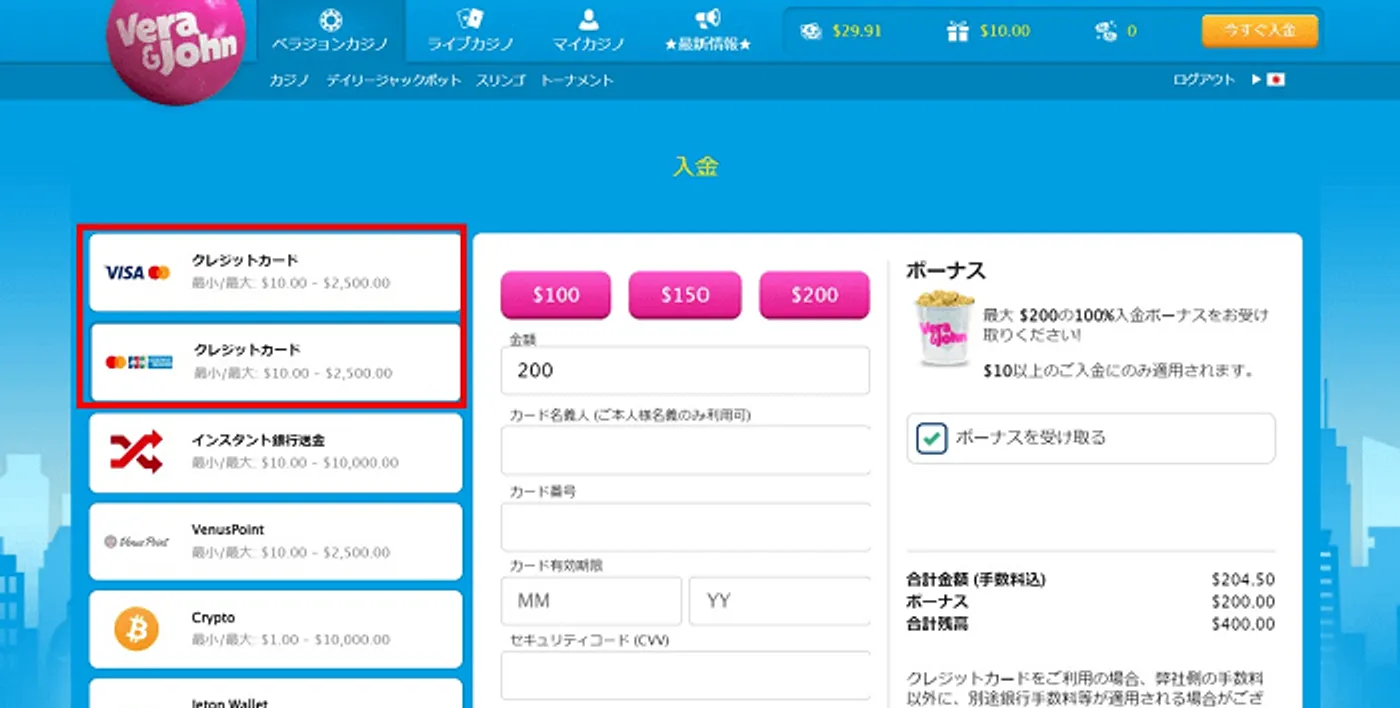The height and width of the screenshot is (708, 1400).
Task: Open the カジノ submenu link
Action: click(x=289, y=80)
